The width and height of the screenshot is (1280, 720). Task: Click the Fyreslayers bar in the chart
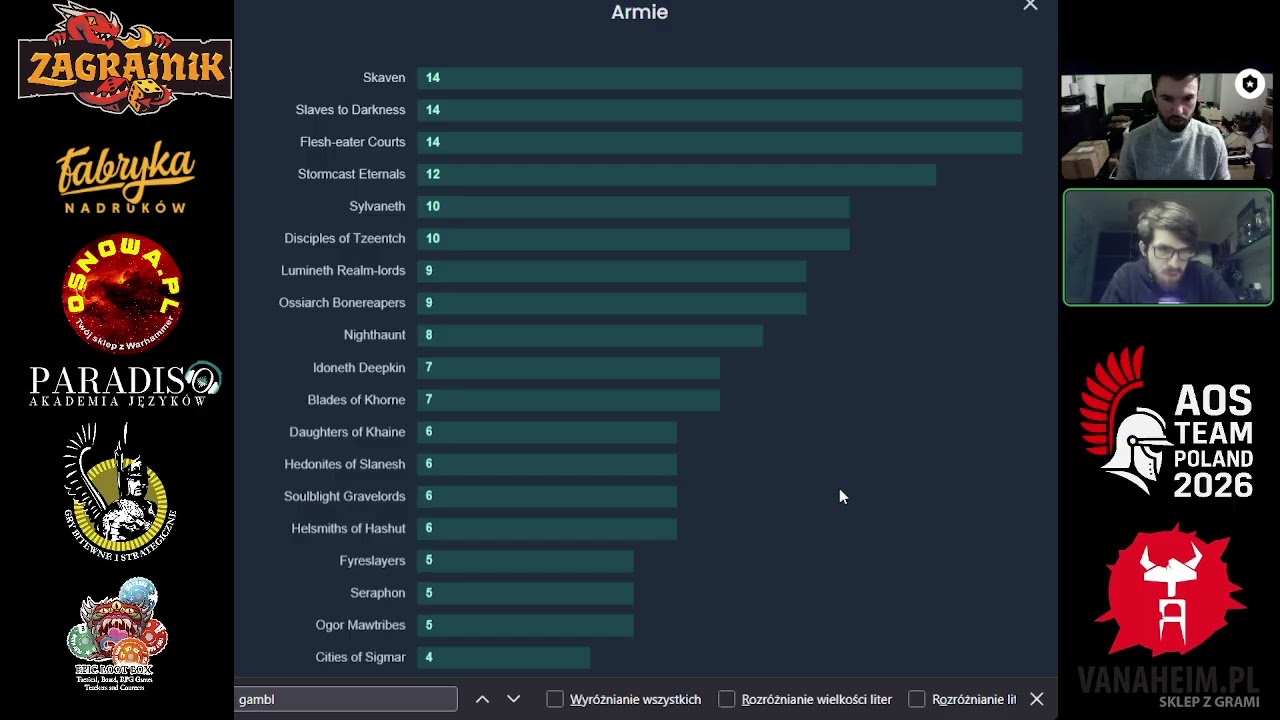click(526, 560)
